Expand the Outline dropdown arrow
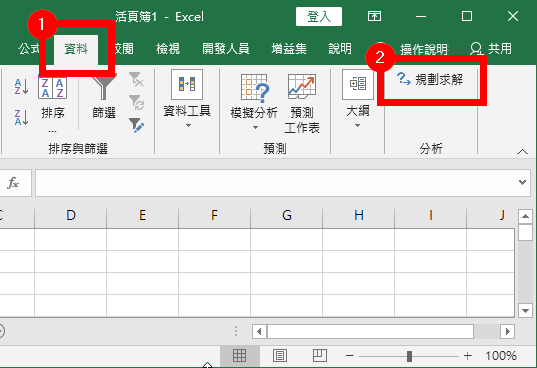Screen dimensions: 537x368 (358, 126)
